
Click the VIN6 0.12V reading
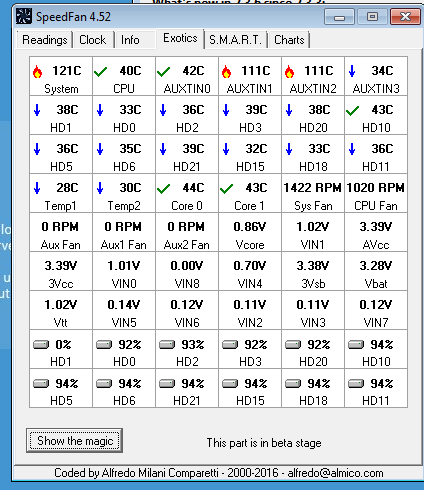point(187,310)
